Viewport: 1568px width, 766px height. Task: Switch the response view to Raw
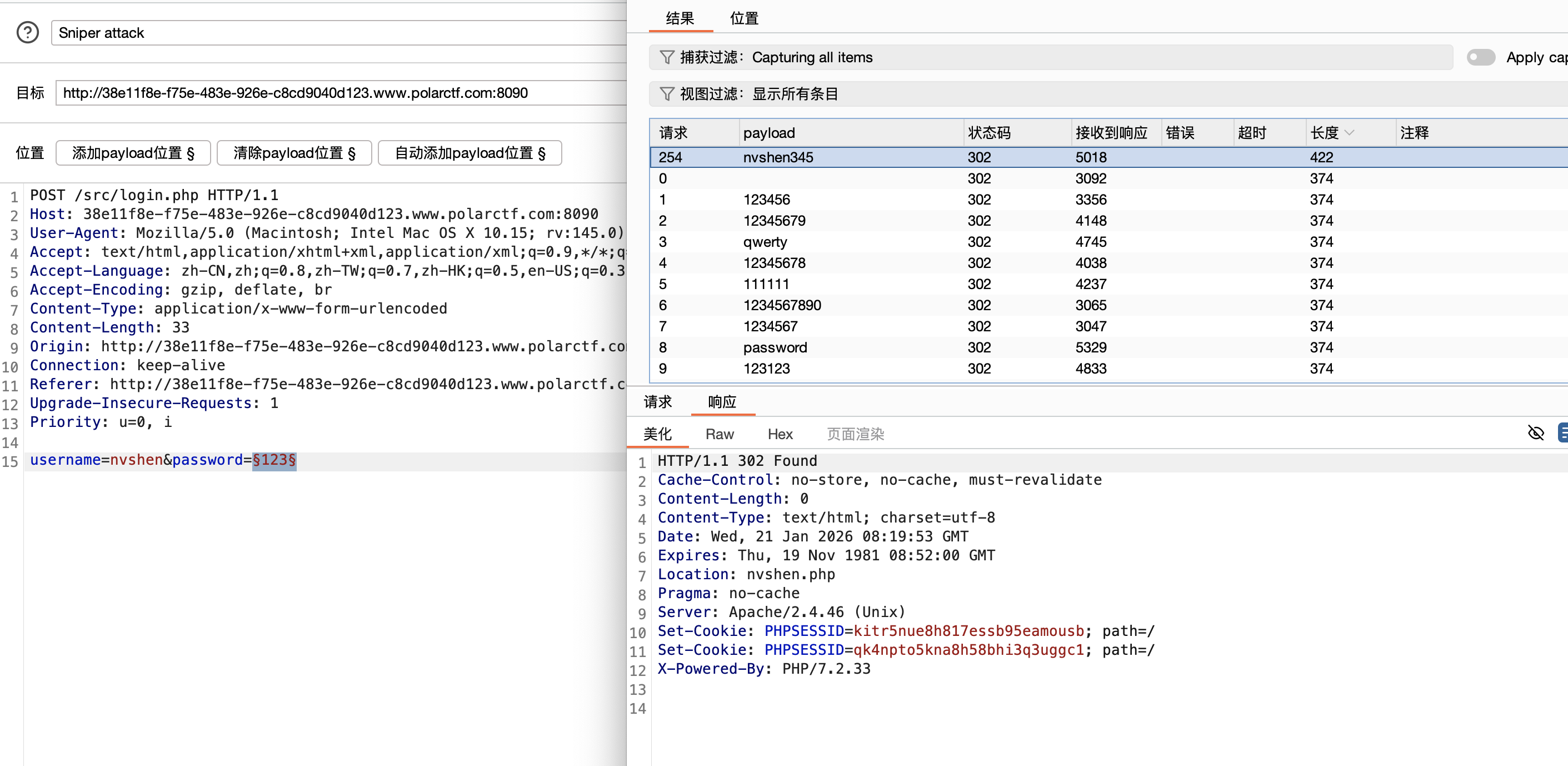[x=720, y=434]
